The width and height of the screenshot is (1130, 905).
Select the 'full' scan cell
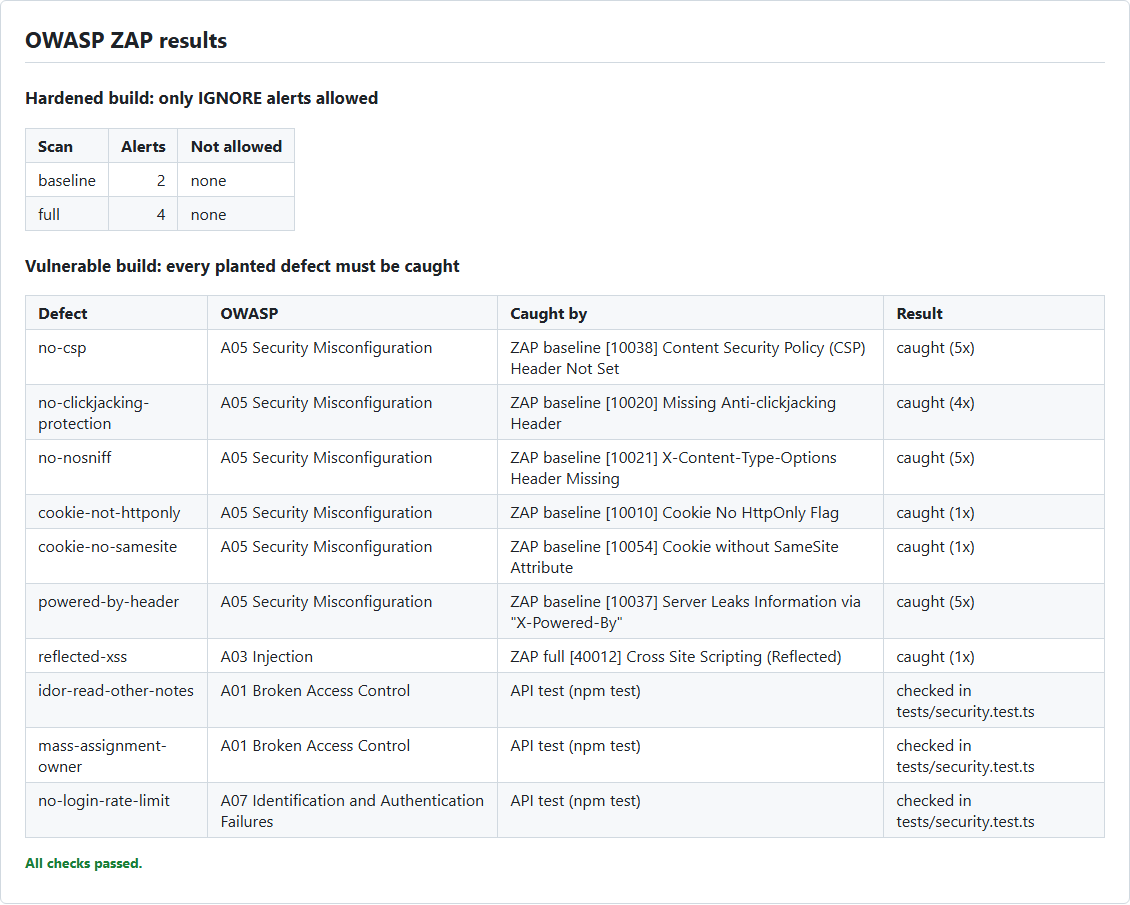coord(67,214)
